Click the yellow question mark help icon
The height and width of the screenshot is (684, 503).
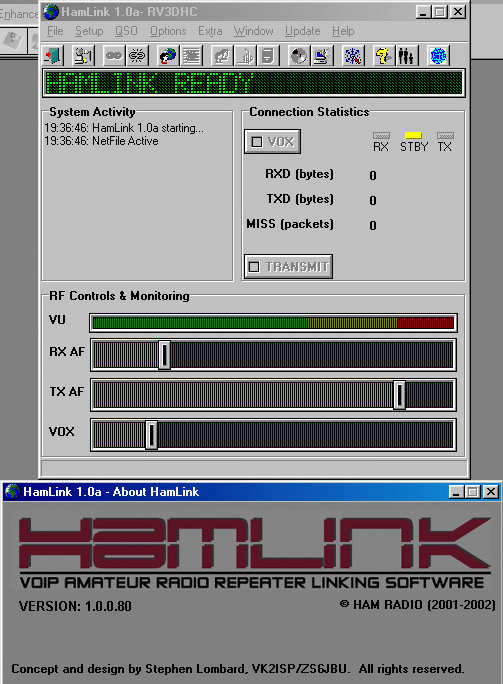pos(383,56)
